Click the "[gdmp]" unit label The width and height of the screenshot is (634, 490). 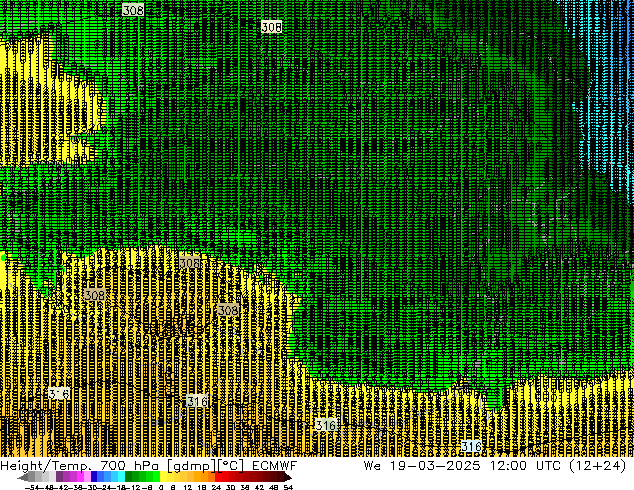pos(191,466)
